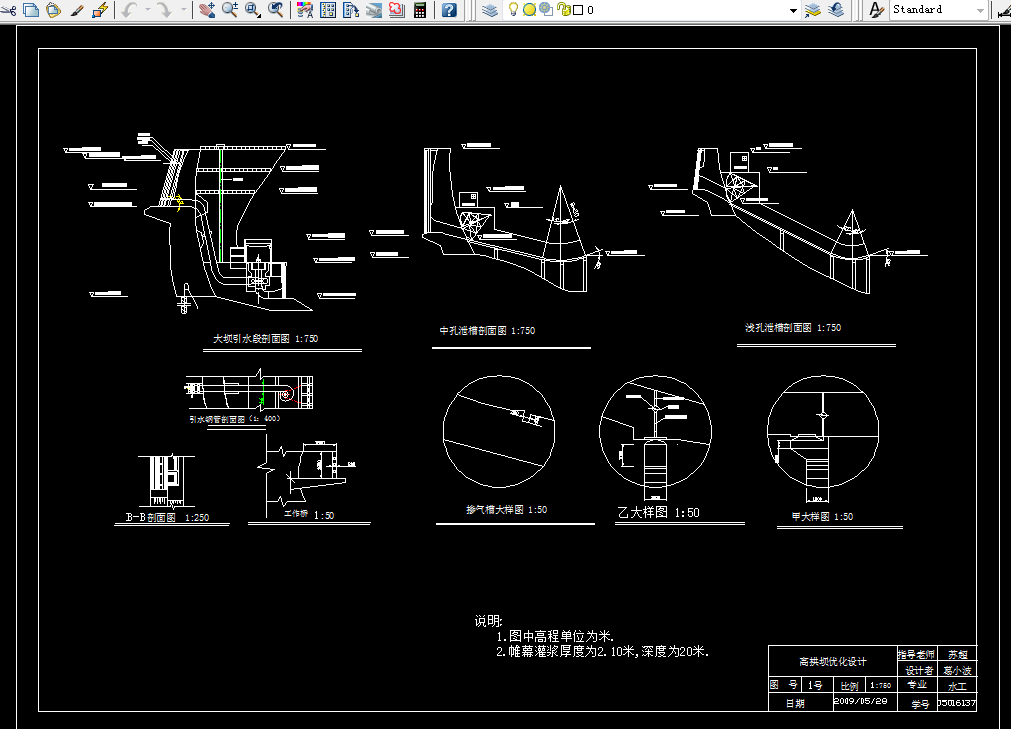Image resolution: width=1011 pixels, height=729 pixels.
Task: Expand the layer list dropdown arrow
Action: (x=793, y=10)
